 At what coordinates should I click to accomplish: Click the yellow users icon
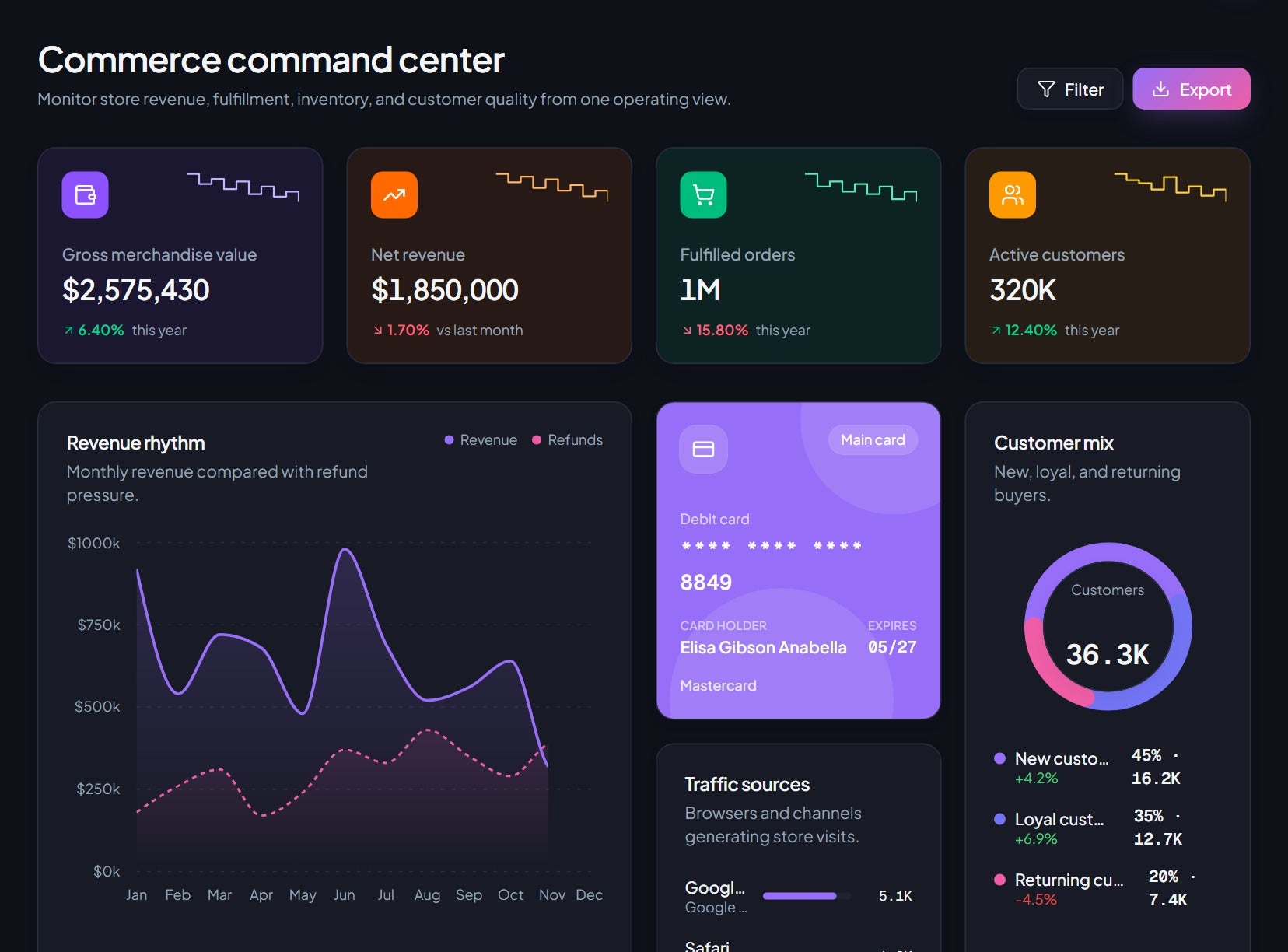[x=1013, y=195]
